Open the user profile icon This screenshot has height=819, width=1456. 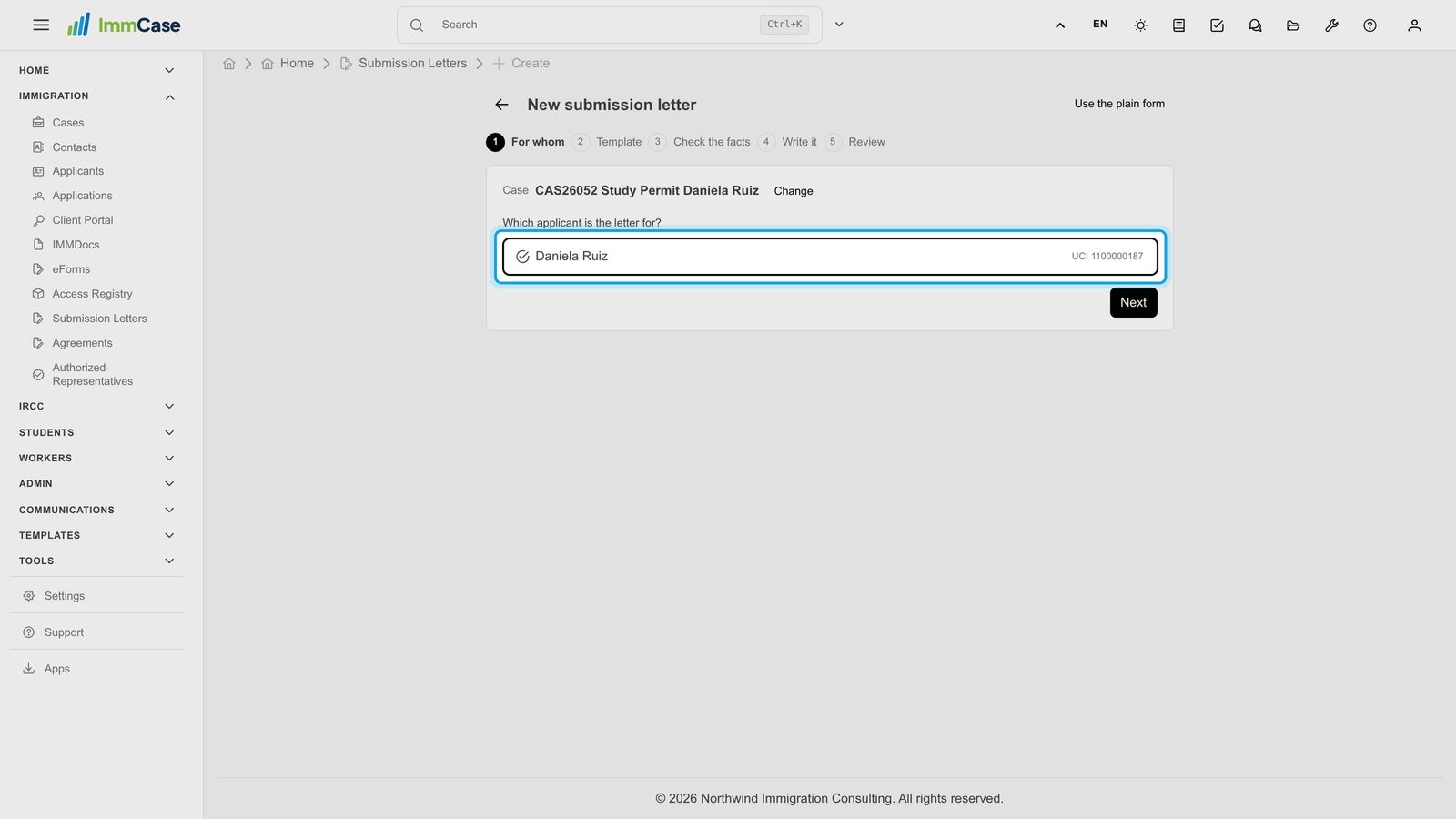click(1414, 25)
